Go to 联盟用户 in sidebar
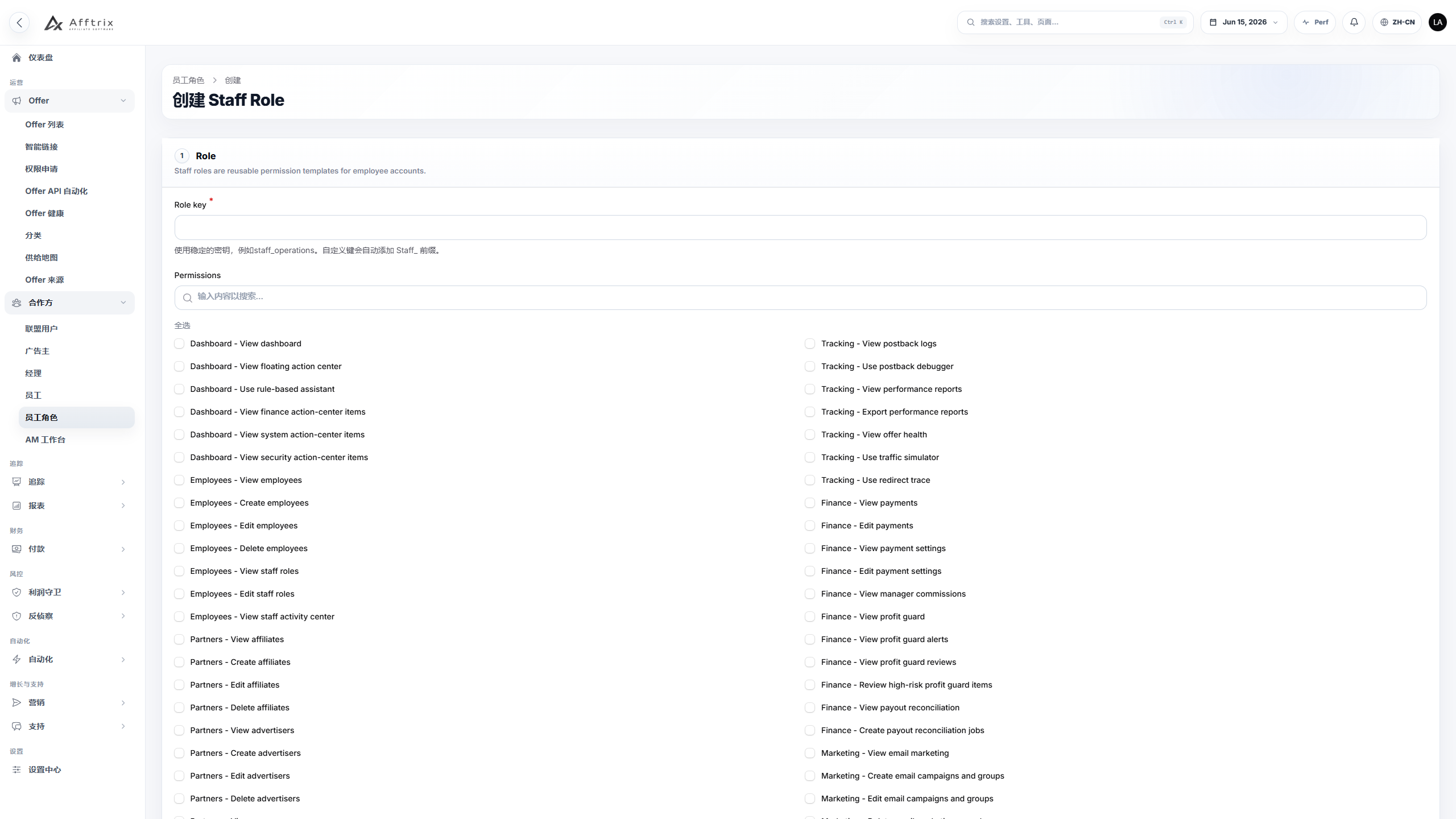1456x819 pixels. click(x=76, y=329)
